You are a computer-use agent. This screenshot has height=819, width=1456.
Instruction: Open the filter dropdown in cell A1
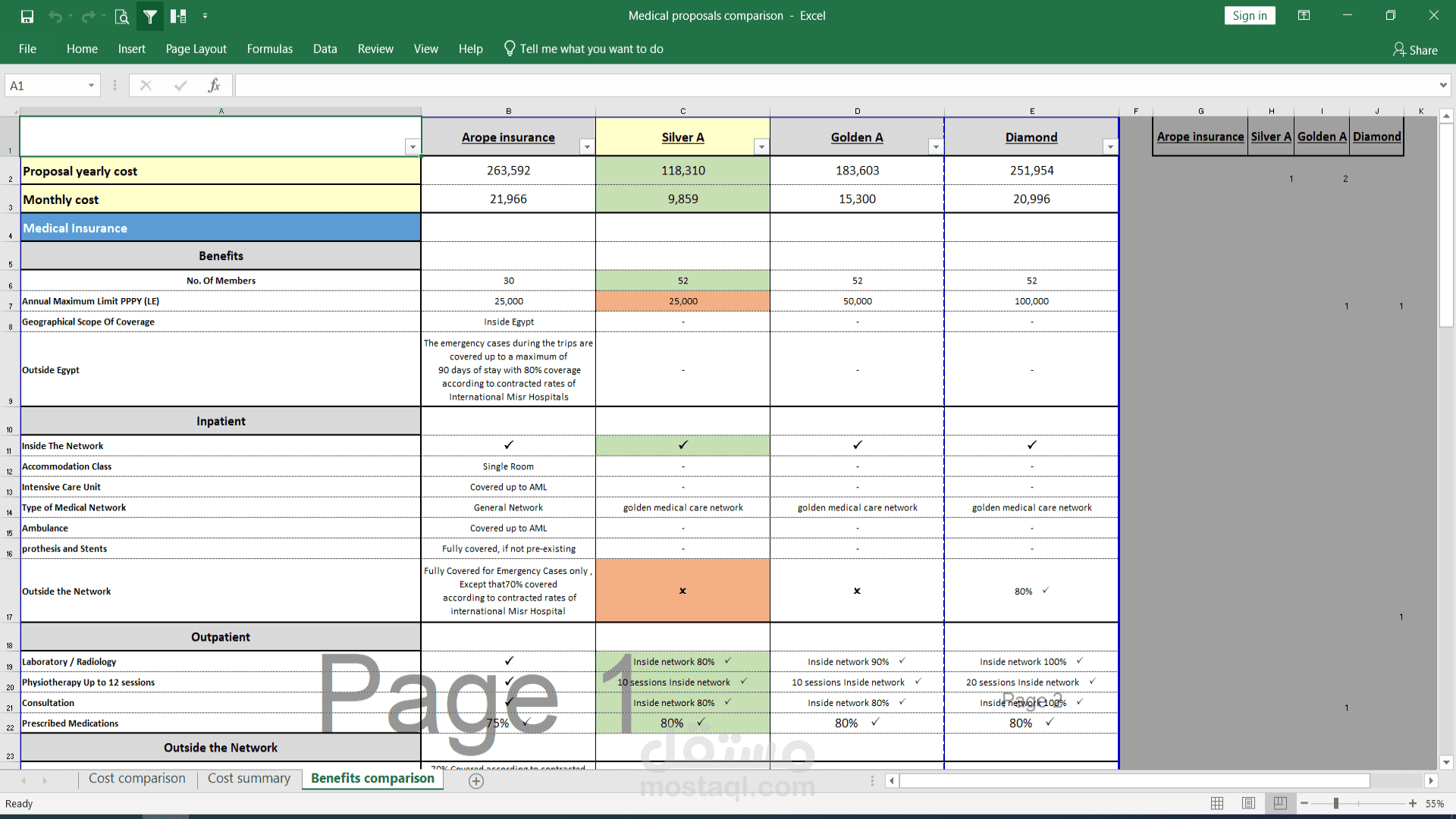coord(413,147)
